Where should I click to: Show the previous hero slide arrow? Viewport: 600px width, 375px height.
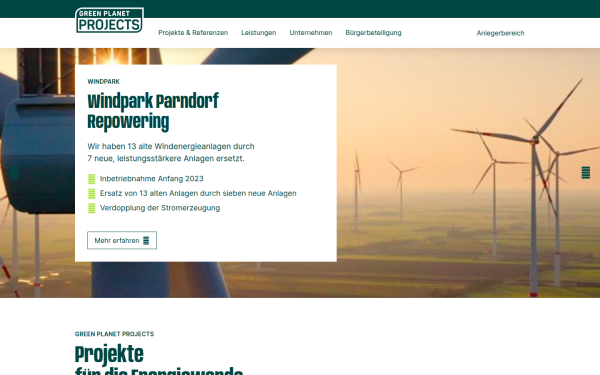click(x=14, y=173)
